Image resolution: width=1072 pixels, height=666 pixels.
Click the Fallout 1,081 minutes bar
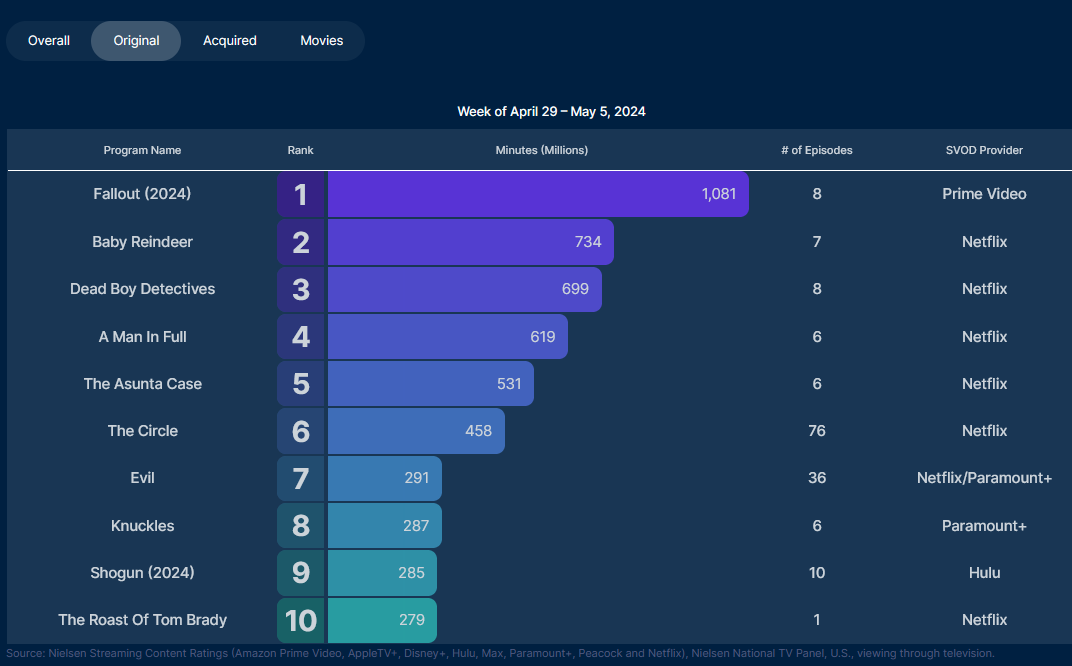click(x=538, y=194)
